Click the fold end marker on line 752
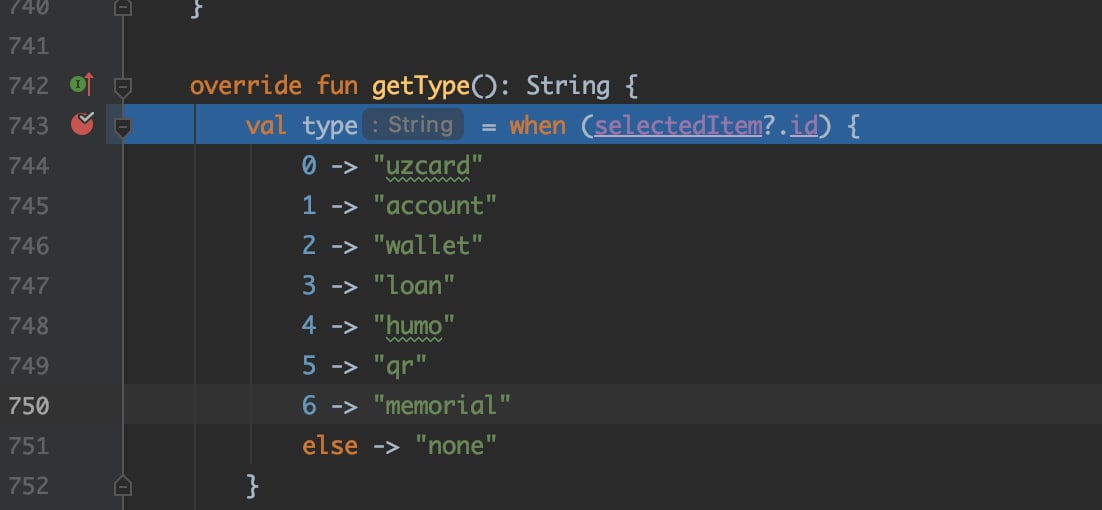 click(x=123, y=485)
